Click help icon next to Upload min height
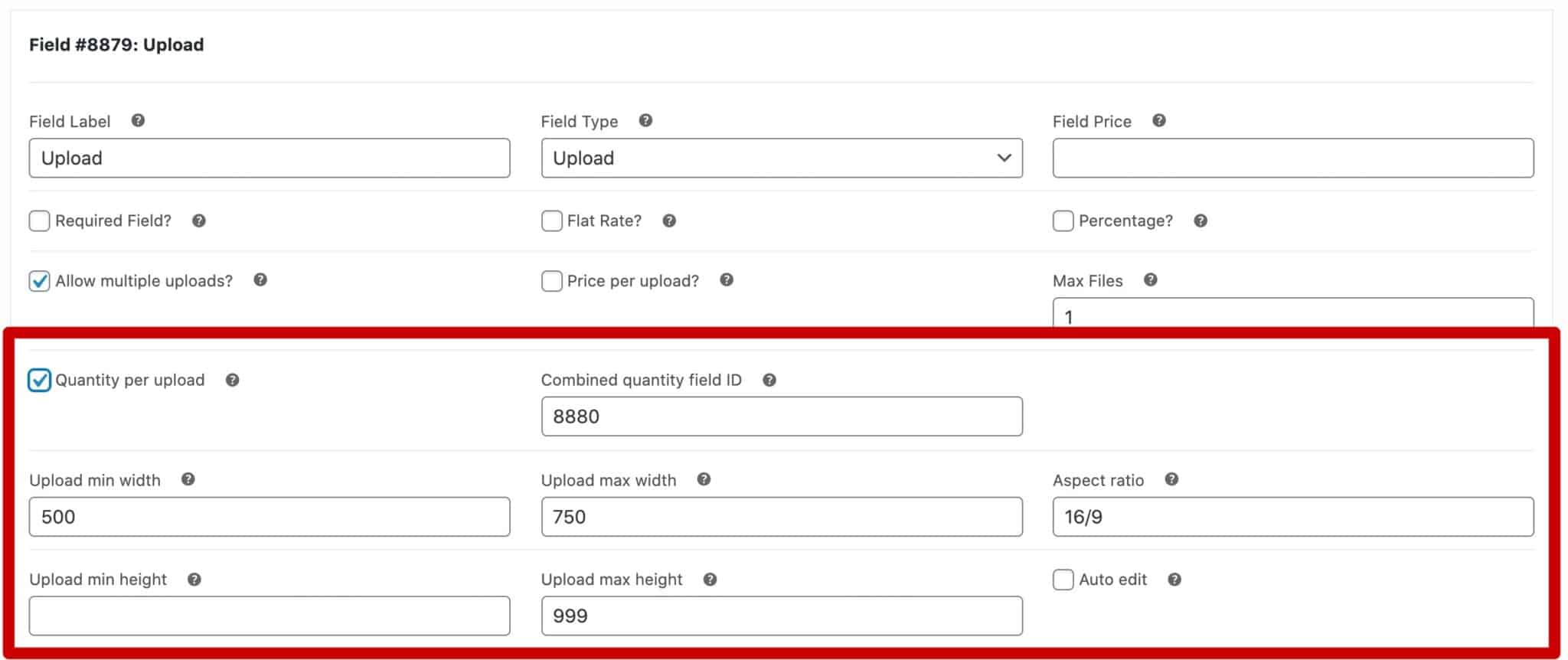1568x660 pixels. click(194, 580)
